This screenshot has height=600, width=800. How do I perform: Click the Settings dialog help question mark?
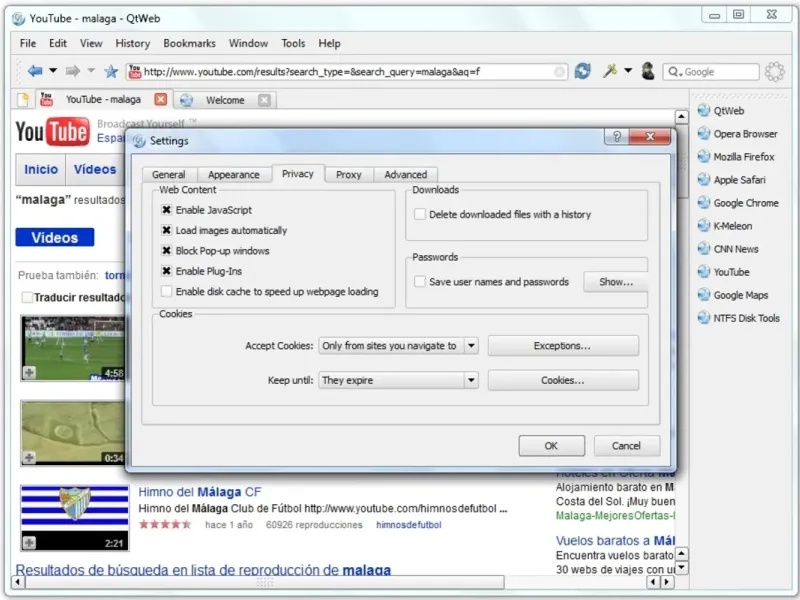coord(617,136)
